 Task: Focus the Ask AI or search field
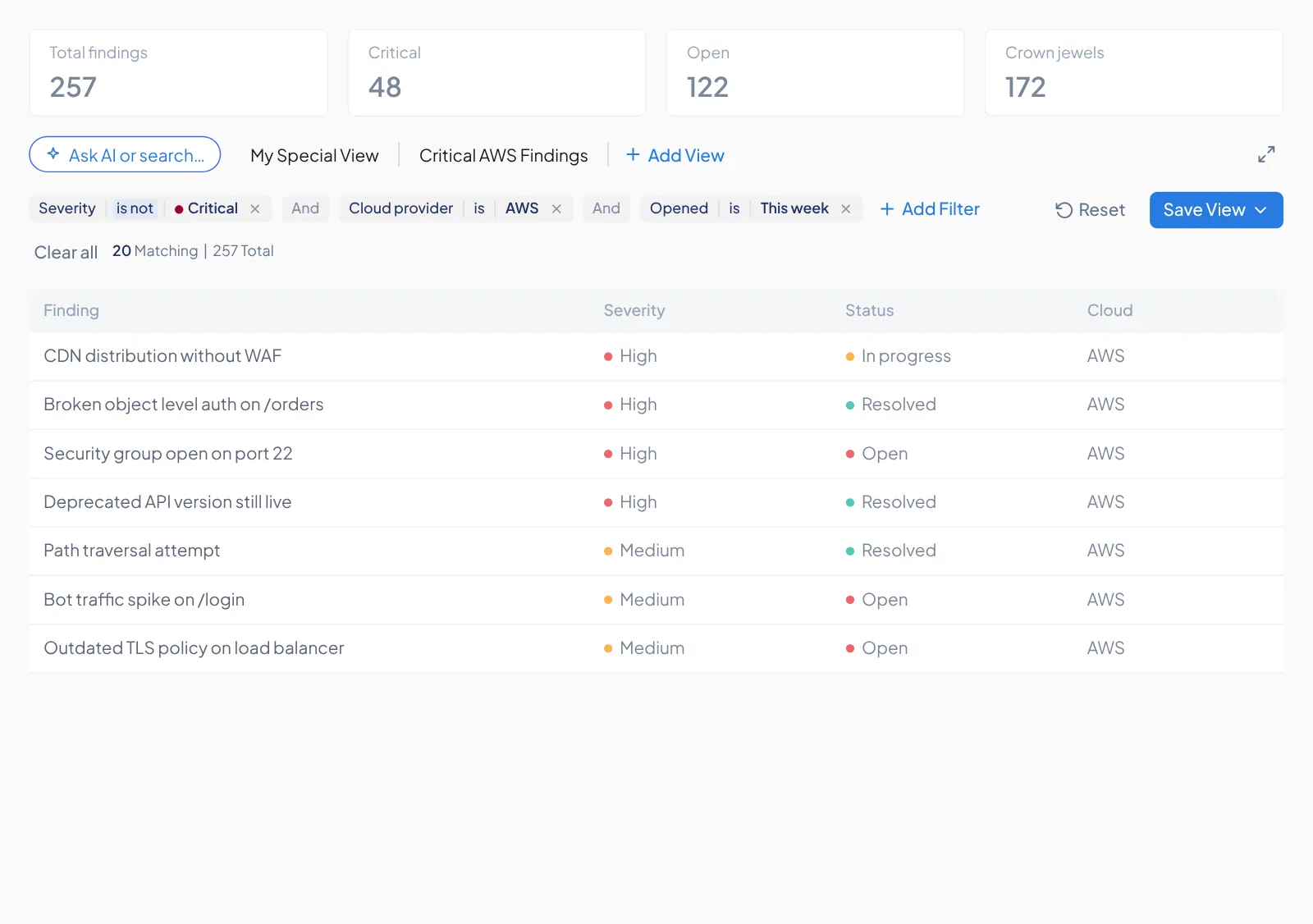(x=125, y=154)
